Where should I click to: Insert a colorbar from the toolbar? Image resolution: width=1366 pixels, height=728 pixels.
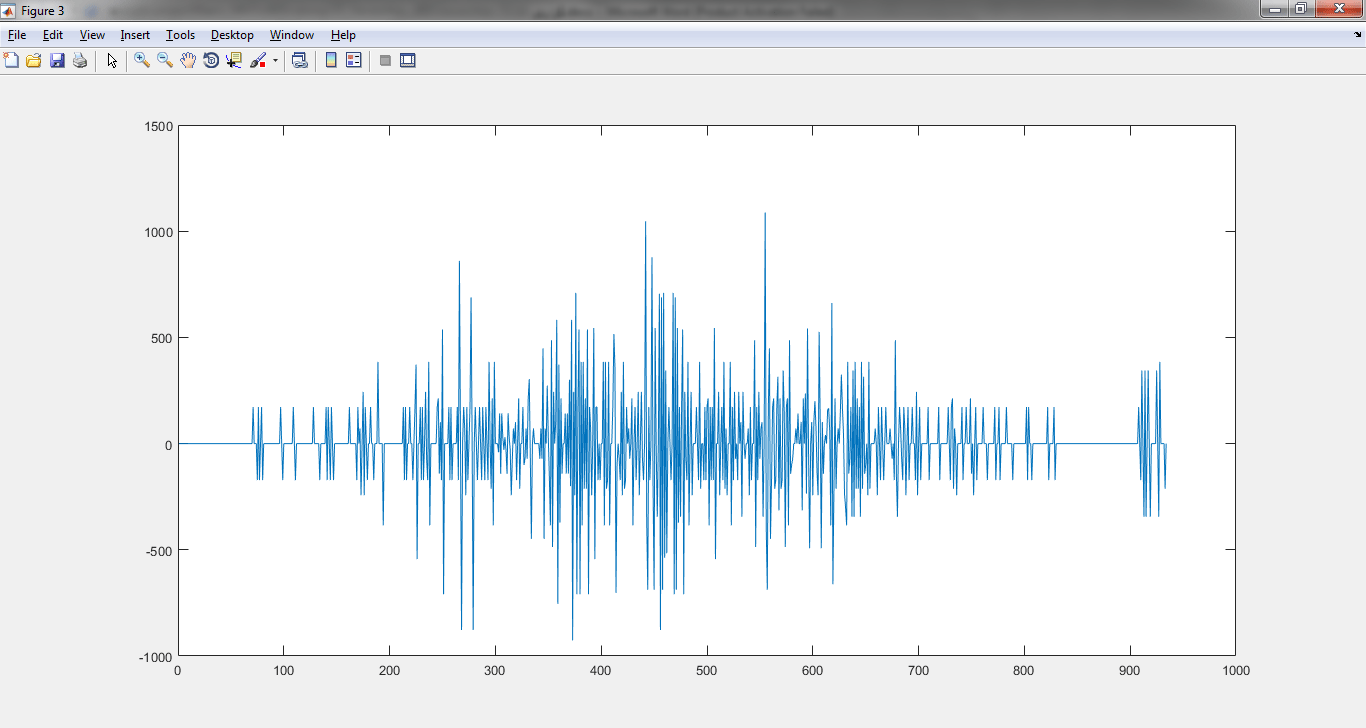point(331,60)
